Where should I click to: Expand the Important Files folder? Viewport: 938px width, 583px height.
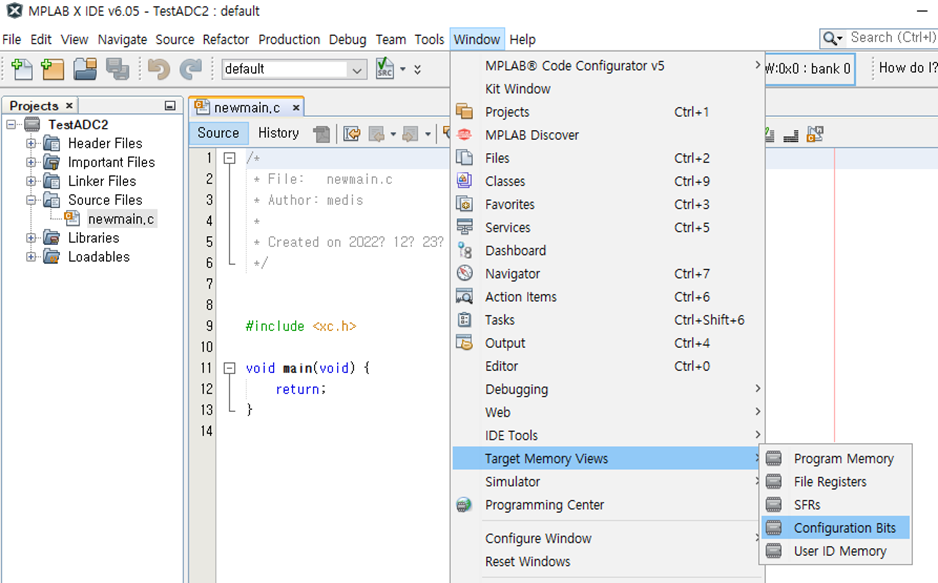click(31, 162)
